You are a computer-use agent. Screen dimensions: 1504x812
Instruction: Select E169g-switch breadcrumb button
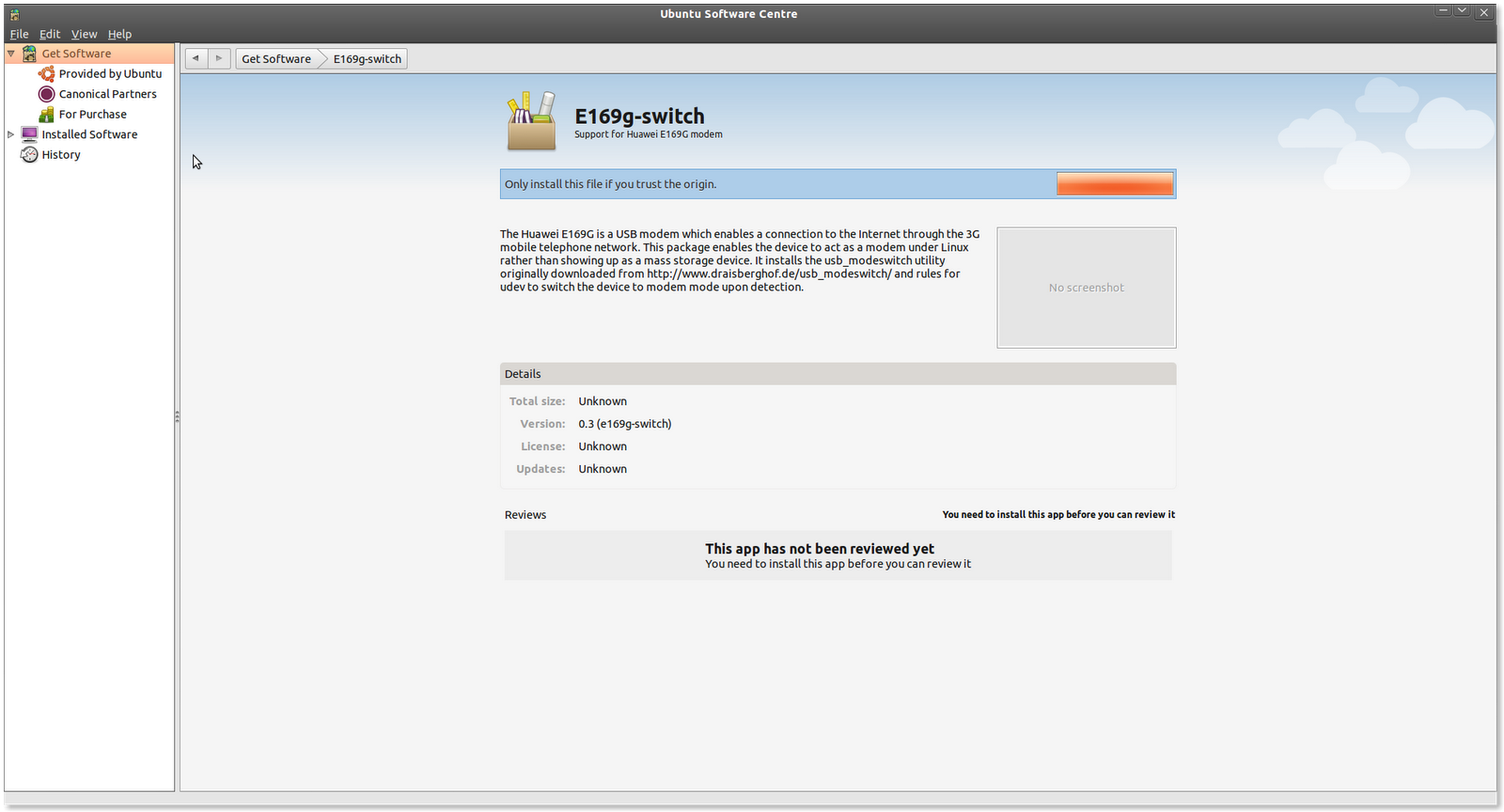point(367,58)
